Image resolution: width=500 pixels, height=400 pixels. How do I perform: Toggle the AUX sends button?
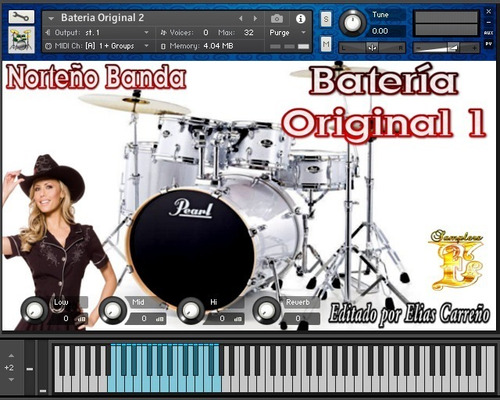point(489,33)
